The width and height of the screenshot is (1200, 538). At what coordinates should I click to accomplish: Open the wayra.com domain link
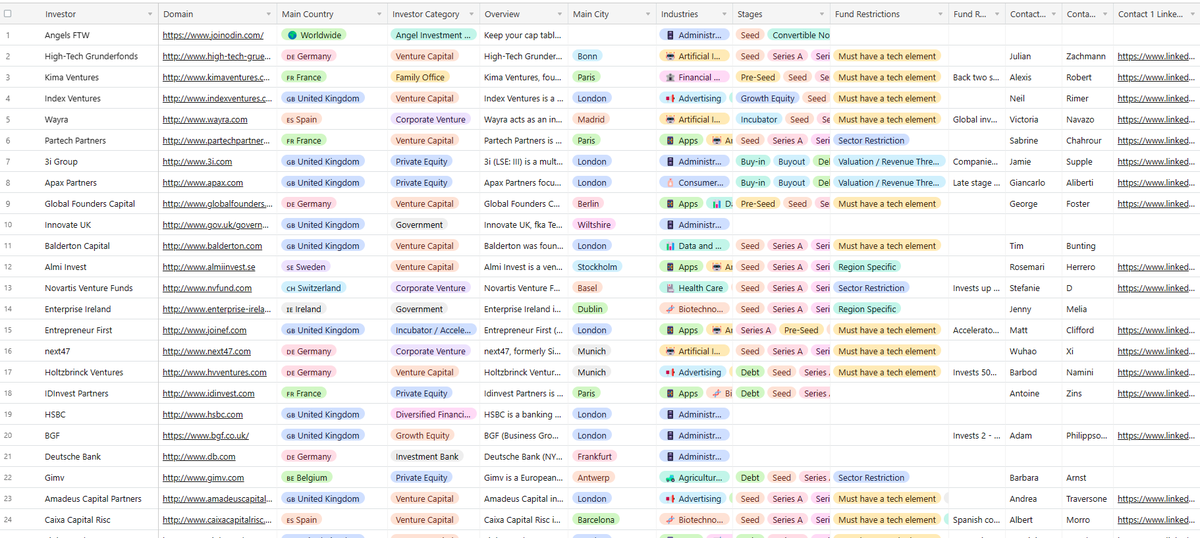pos(206,119)
